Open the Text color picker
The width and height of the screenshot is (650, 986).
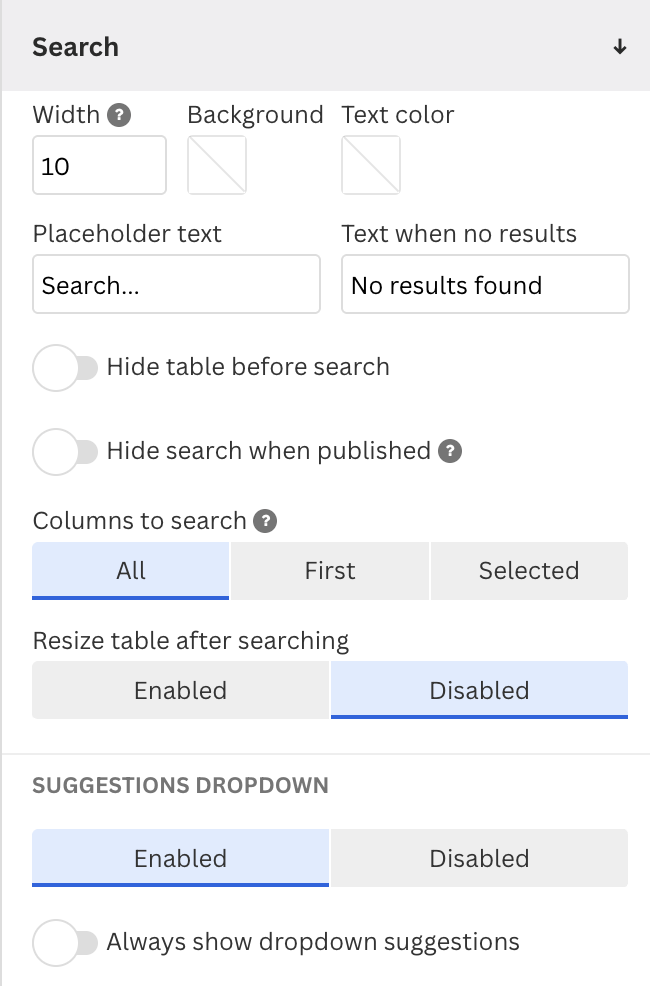point(371,165)
